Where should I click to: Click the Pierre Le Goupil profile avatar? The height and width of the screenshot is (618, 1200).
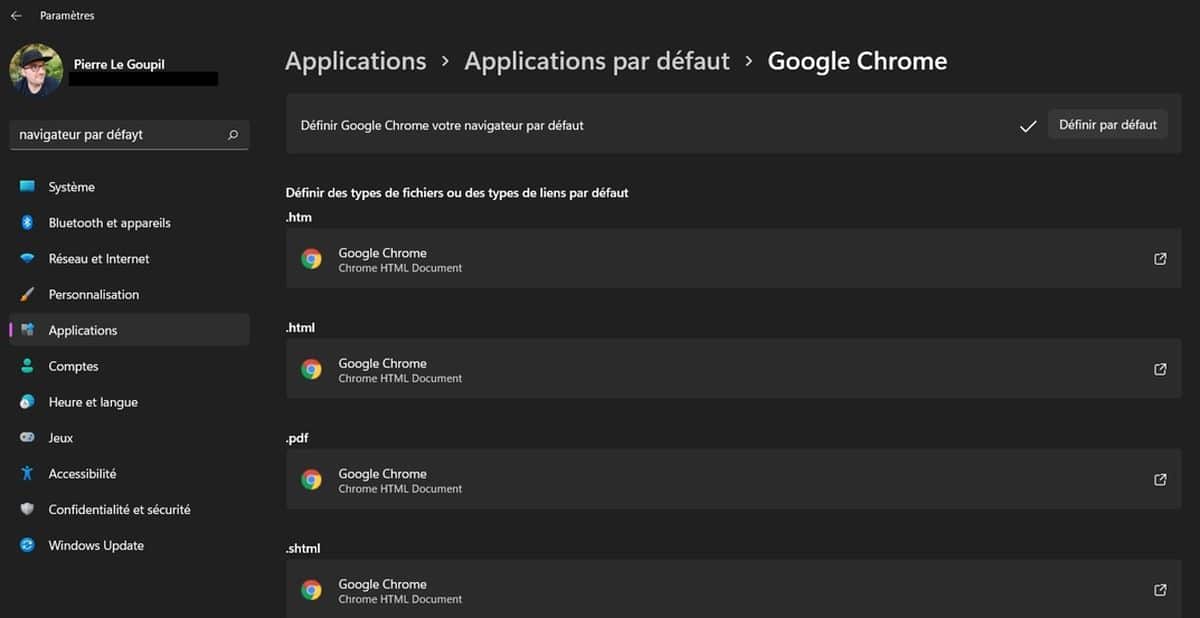(36, 71)
